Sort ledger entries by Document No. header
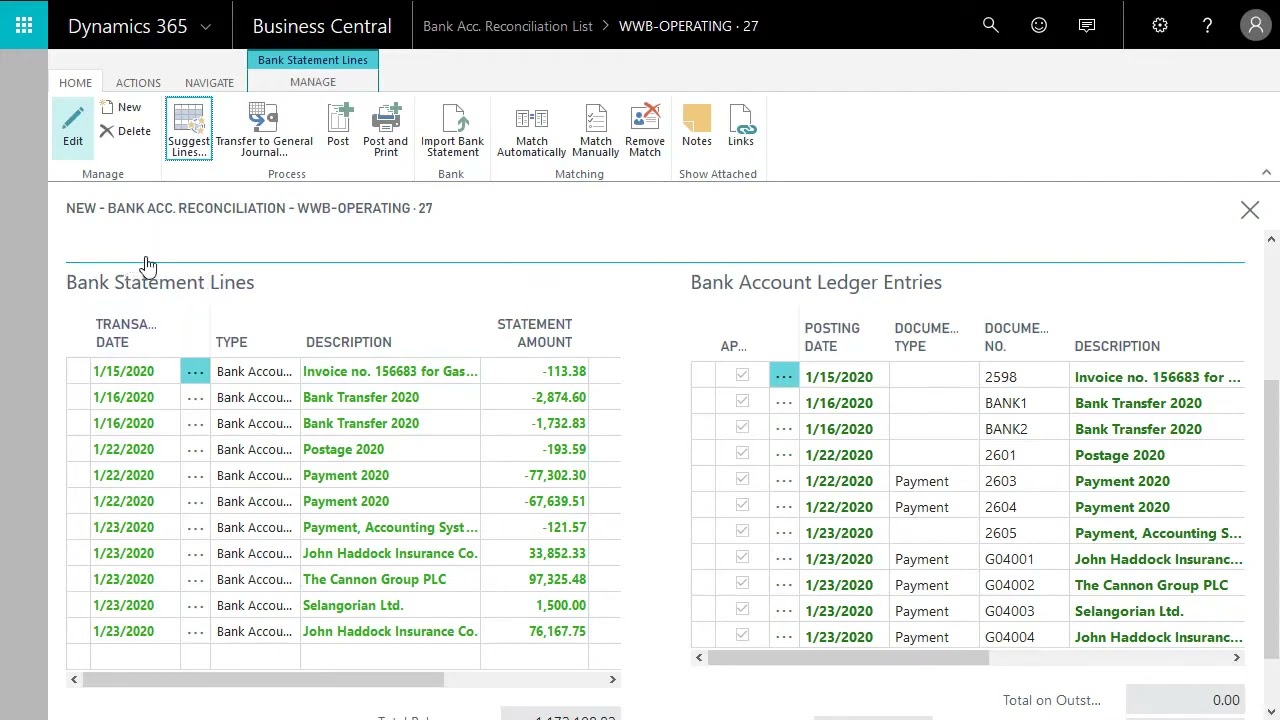 pyautogui.click(x=1016, y=337)
